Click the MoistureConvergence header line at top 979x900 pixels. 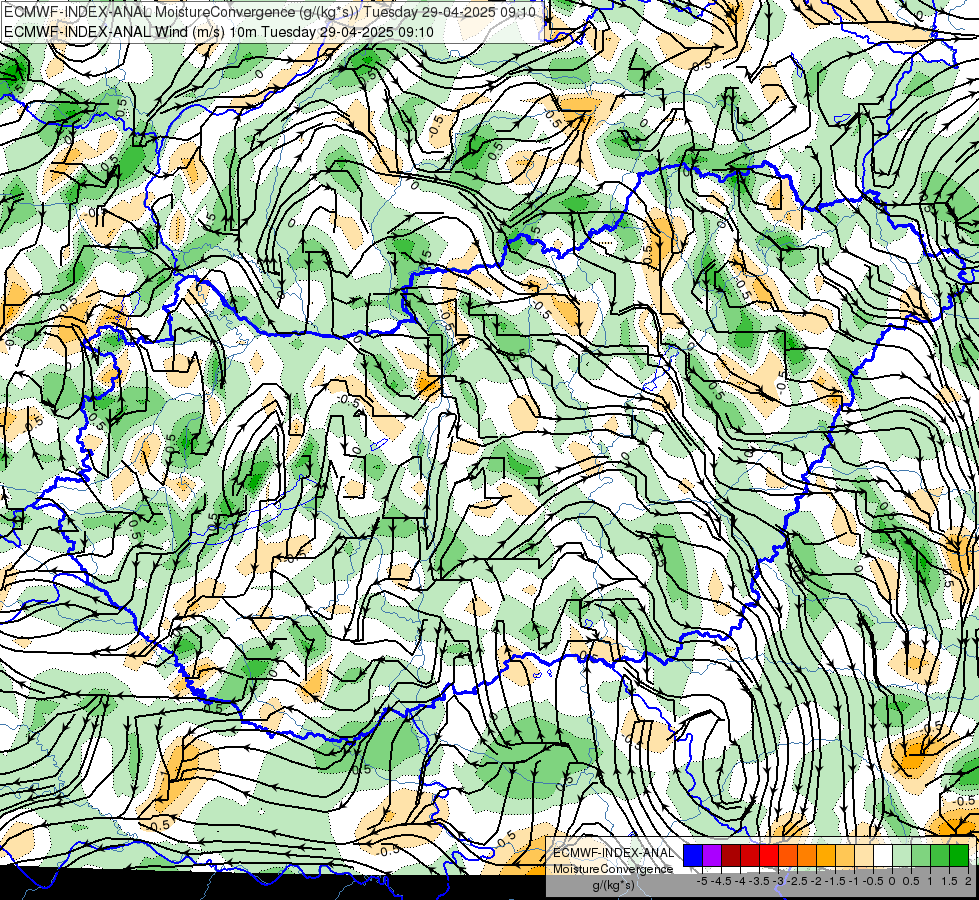click(x=270, y=11)
